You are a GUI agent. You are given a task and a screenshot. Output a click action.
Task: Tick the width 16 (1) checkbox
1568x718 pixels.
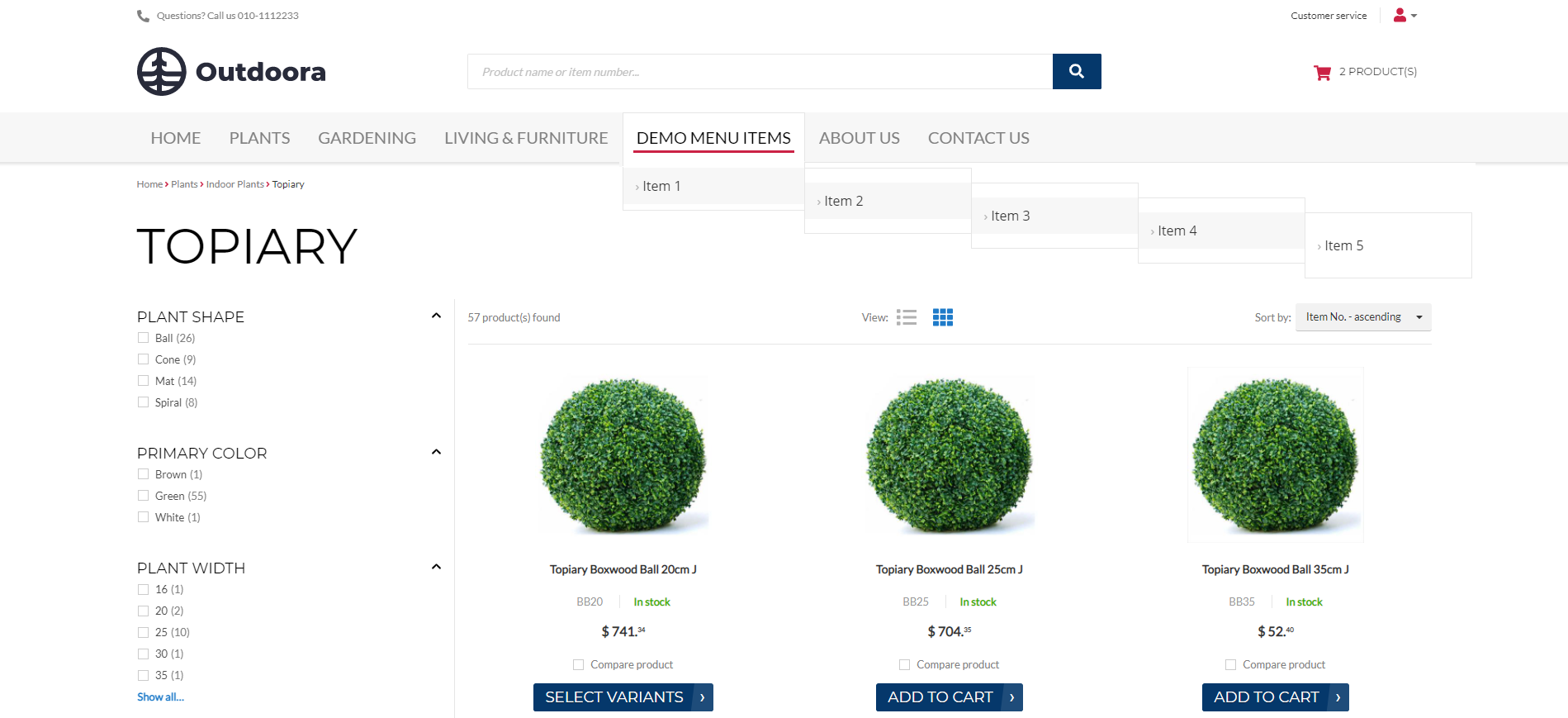click(x=143, y=589)
